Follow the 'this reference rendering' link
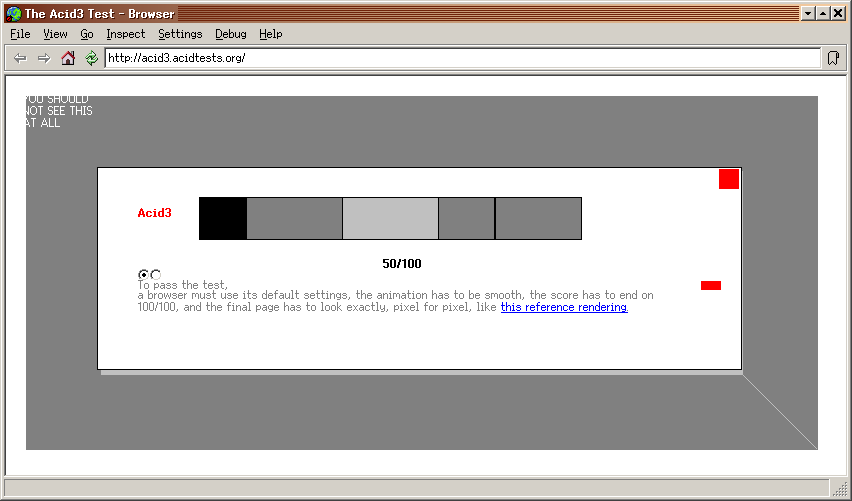The width and height of the screenshot is (852, 501). (564, 307)
